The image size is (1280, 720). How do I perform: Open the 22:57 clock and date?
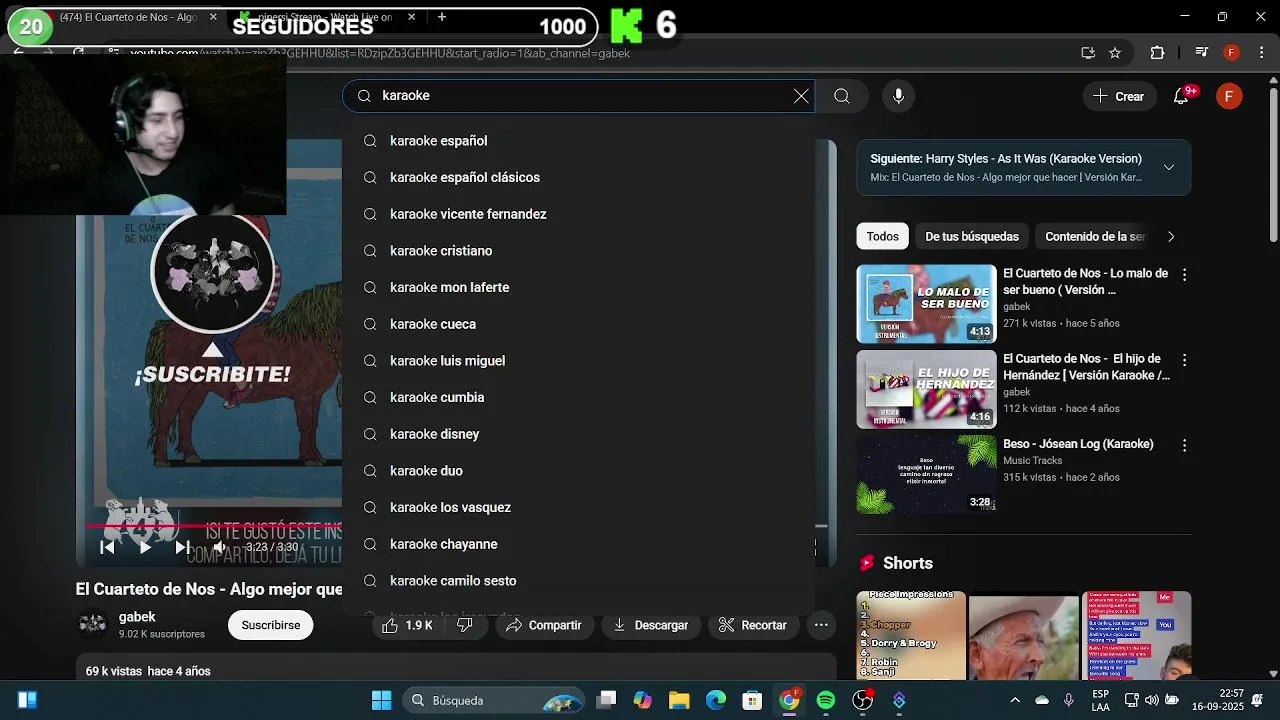click(1218, 700)
